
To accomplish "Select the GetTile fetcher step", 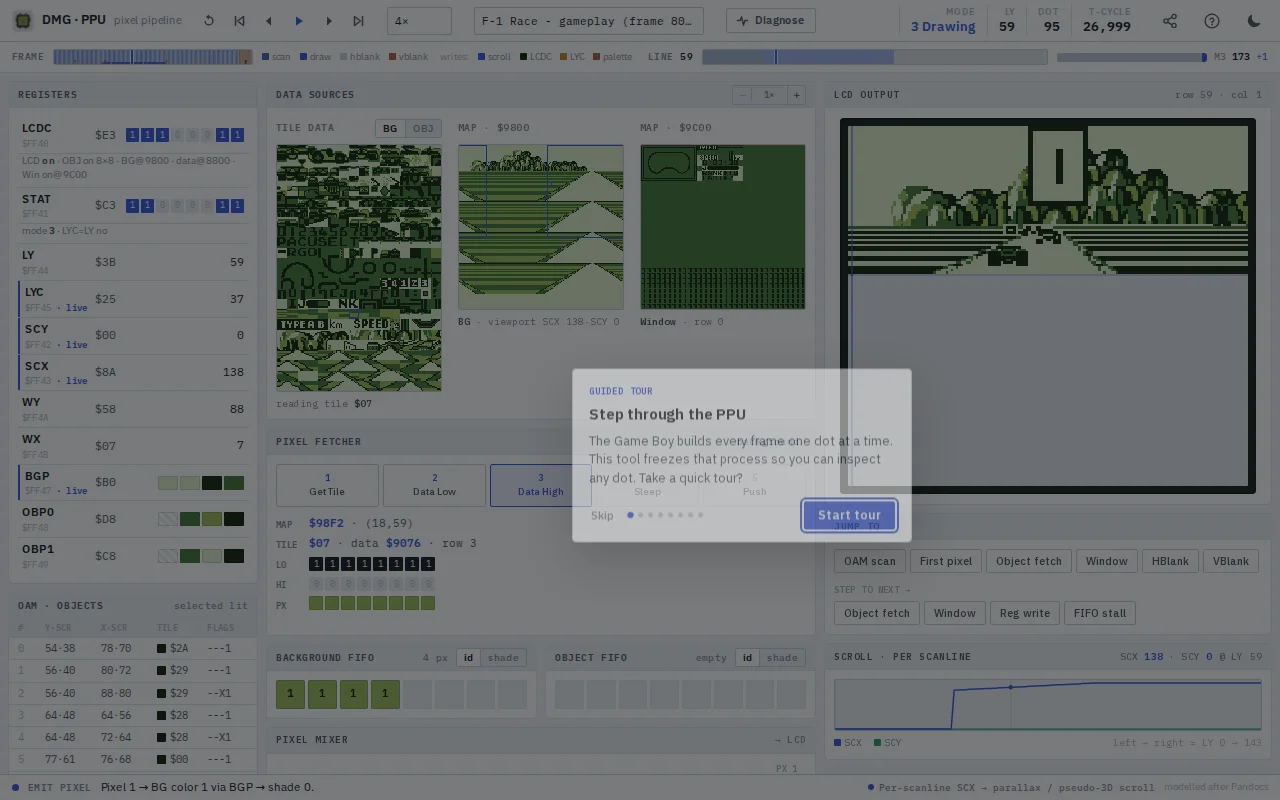I will [327, 485].
